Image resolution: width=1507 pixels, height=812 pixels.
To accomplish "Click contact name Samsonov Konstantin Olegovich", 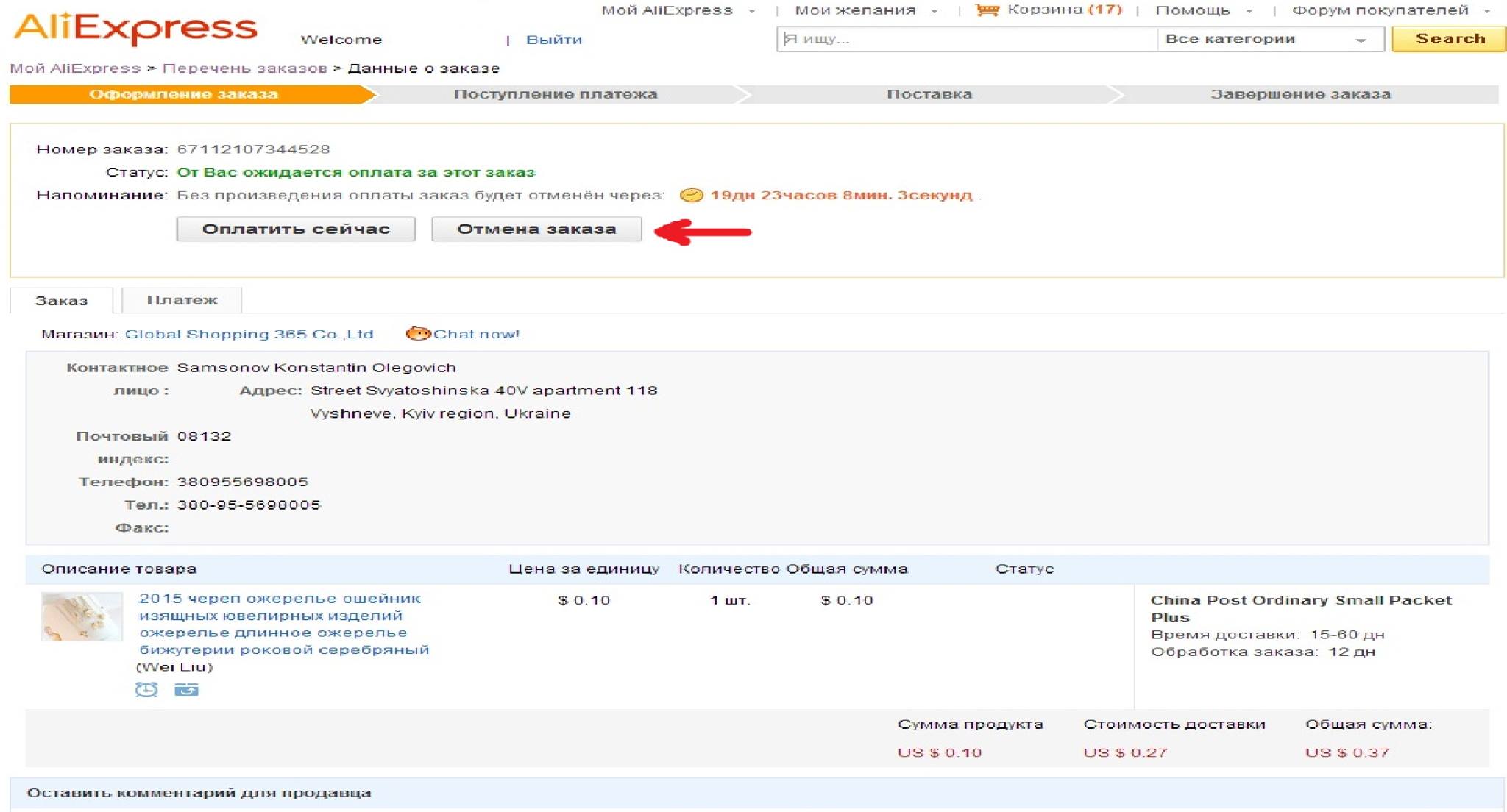I will tap(316, 368).
